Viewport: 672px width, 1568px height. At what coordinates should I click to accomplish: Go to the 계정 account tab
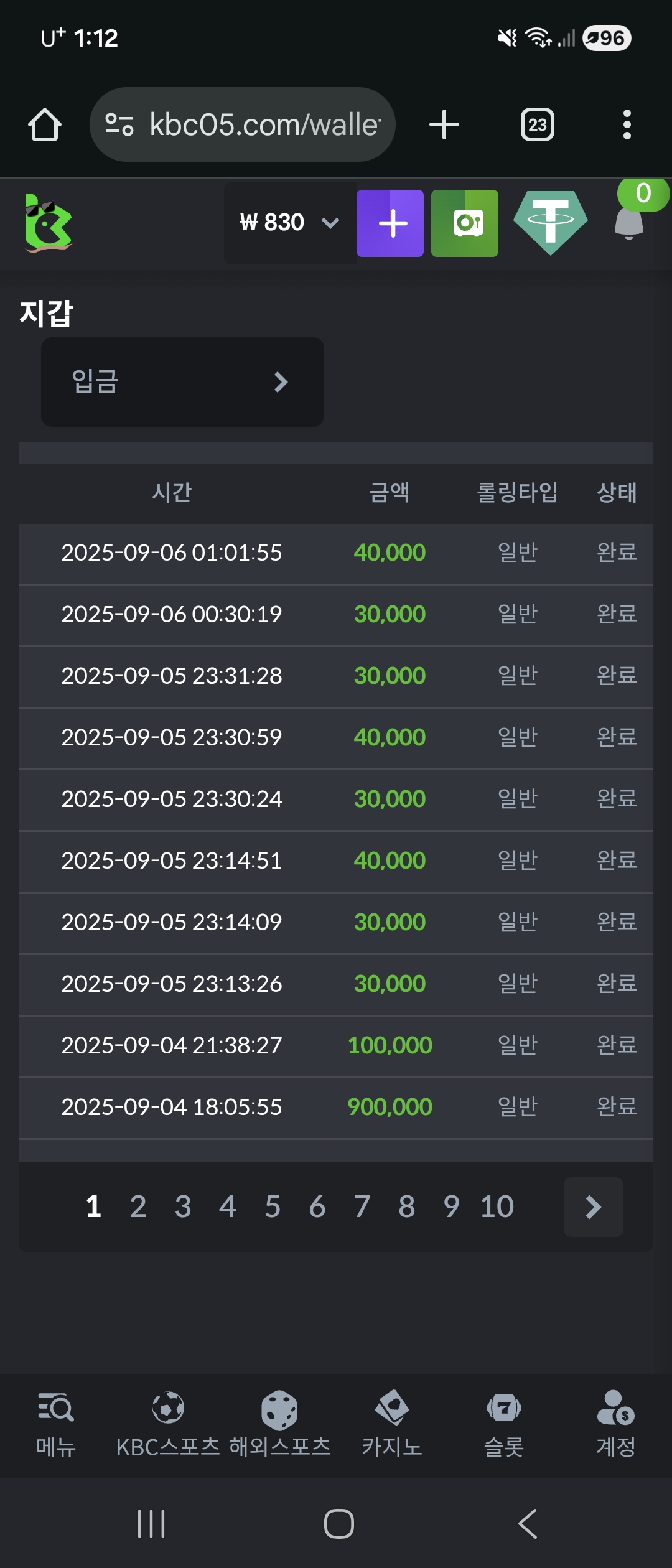click(x=616, y=1425)
